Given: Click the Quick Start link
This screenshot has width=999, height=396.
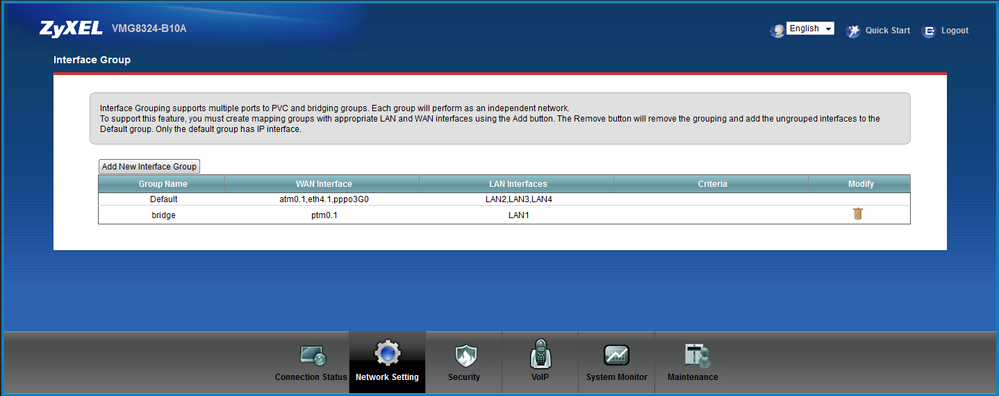Looking at the screenshot, I should click(888, 31).
